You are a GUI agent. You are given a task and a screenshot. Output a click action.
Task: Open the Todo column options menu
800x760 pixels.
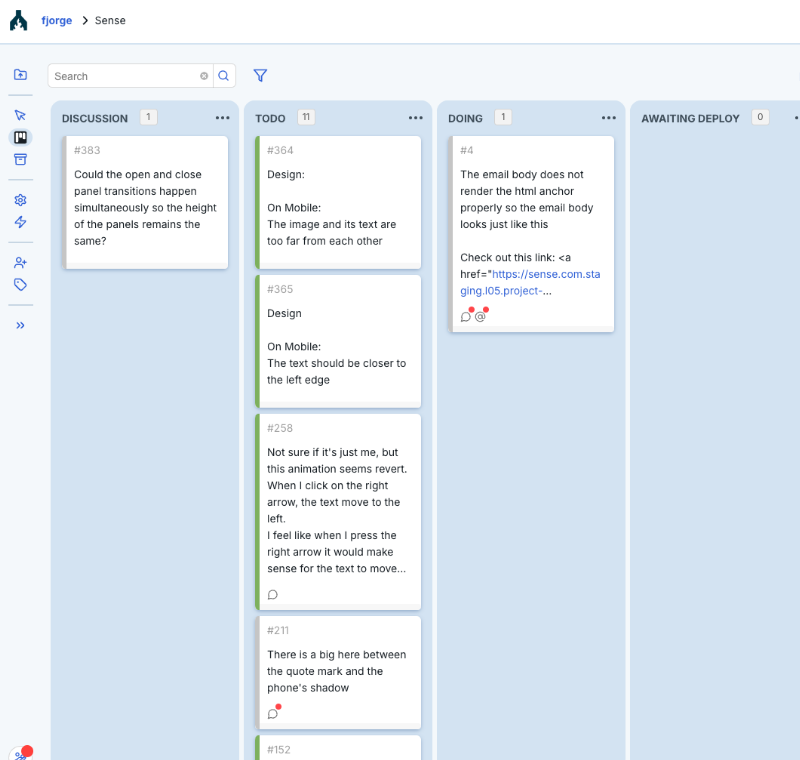416,118
